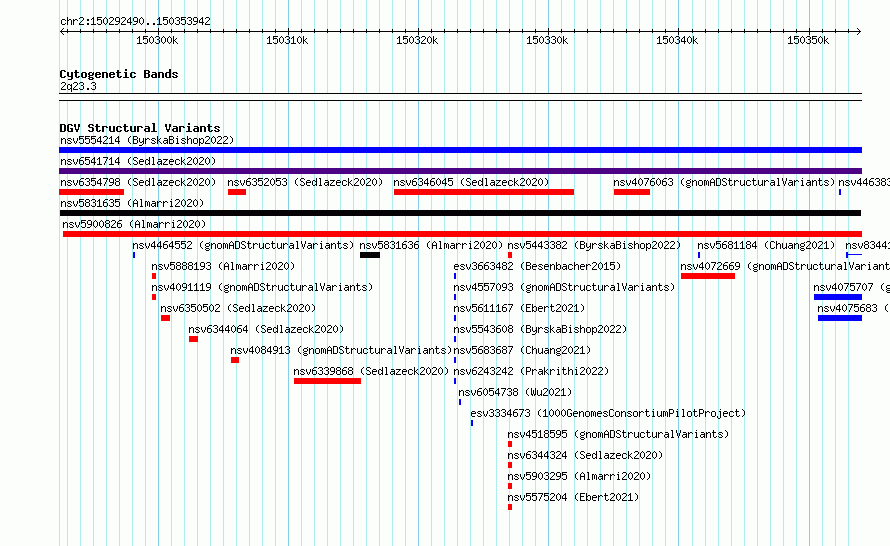Click the chr2:150292490..150353942 coordinates text
Viewport: 890px width, 546px height.
click(x=135, y=21)
